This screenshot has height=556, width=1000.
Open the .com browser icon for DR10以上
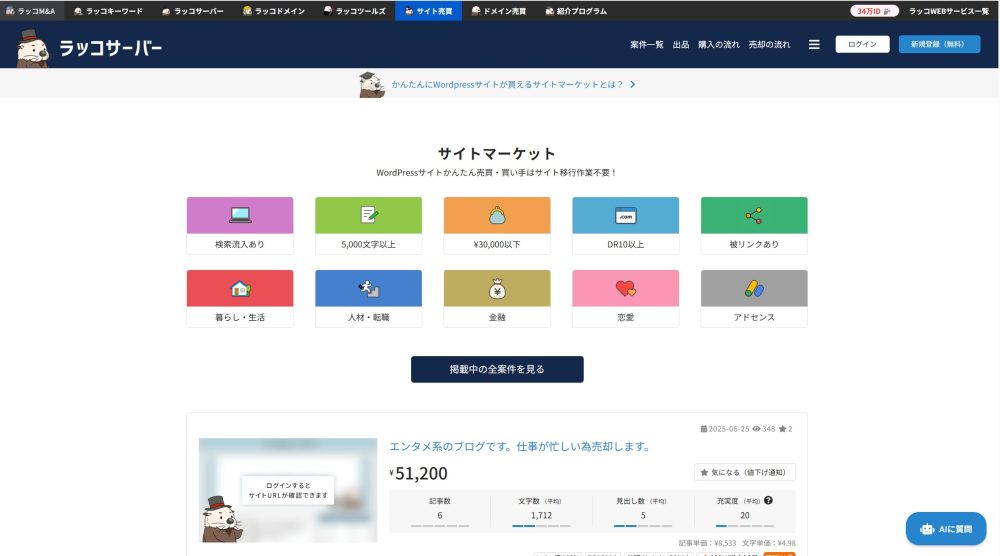point(625,215)
